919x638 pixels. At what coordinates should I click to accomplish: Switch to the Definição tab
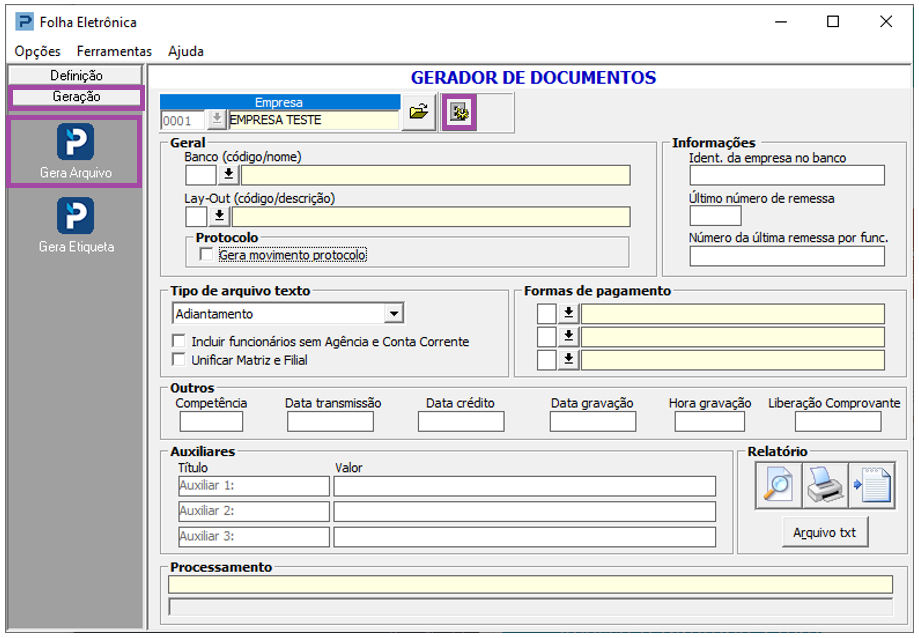pyautogui.click(x=76, y=76)
